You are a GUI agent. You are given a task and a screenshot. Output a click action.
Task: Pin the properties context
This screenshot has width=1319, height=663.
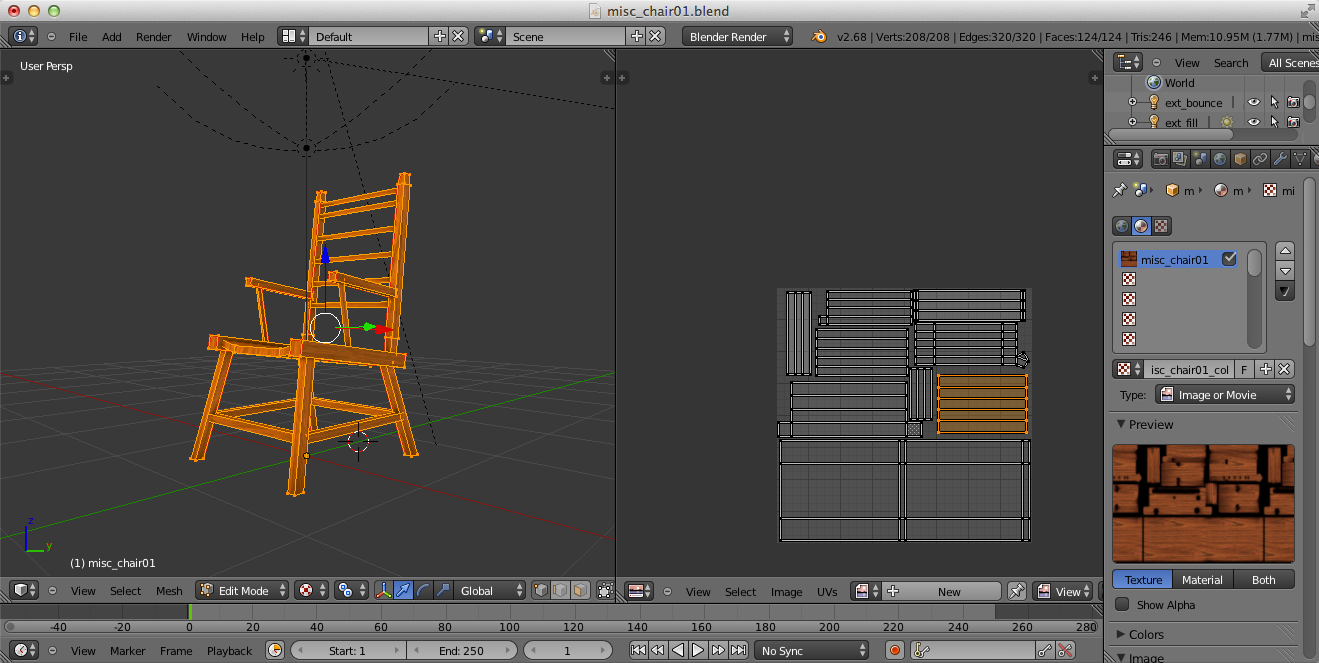point(1120,190)
